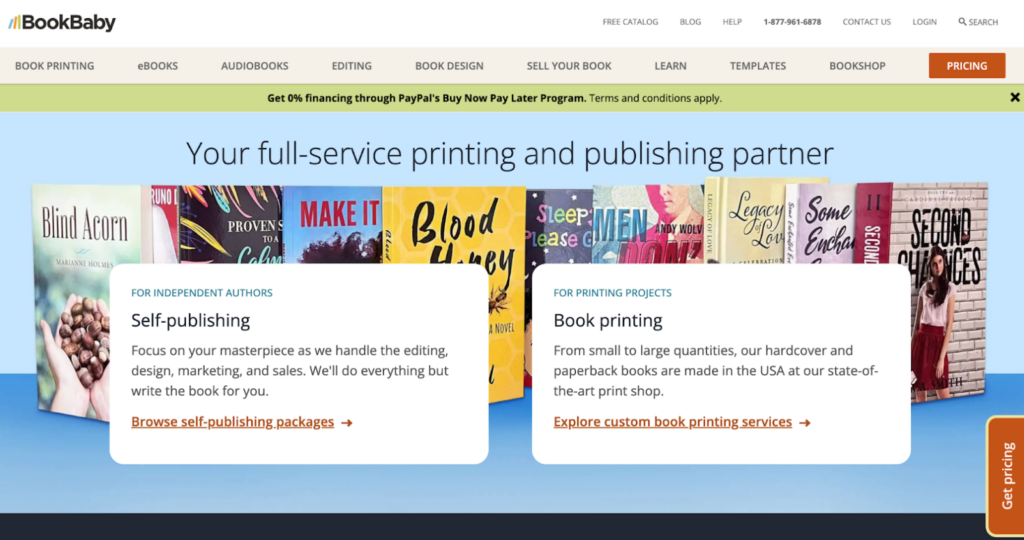Viewport: 1024px width, 540px height.
Task: Open the eBooks menu
Action: point(157,66)
